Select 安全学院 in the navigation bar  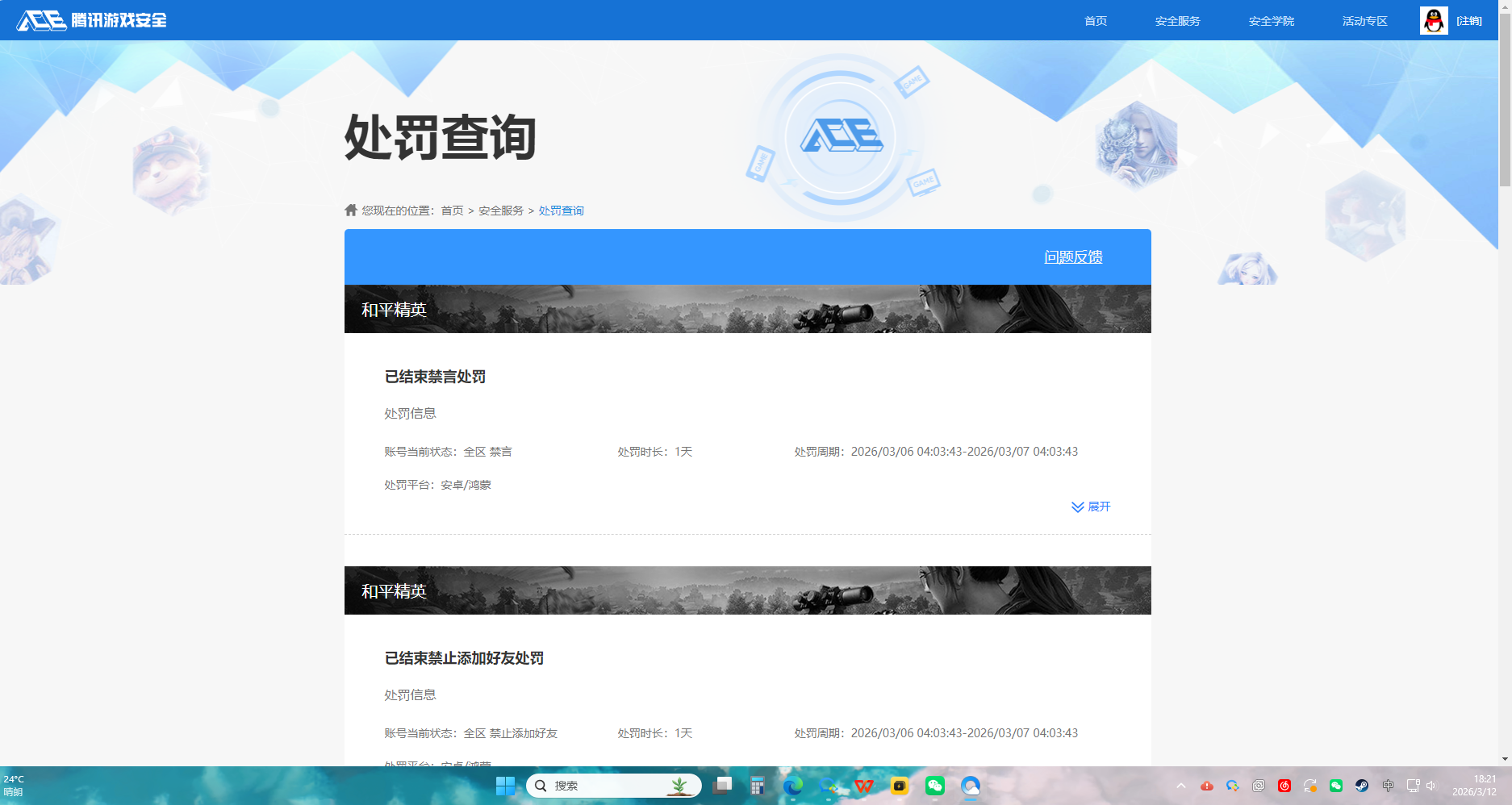click(1270, 20)
